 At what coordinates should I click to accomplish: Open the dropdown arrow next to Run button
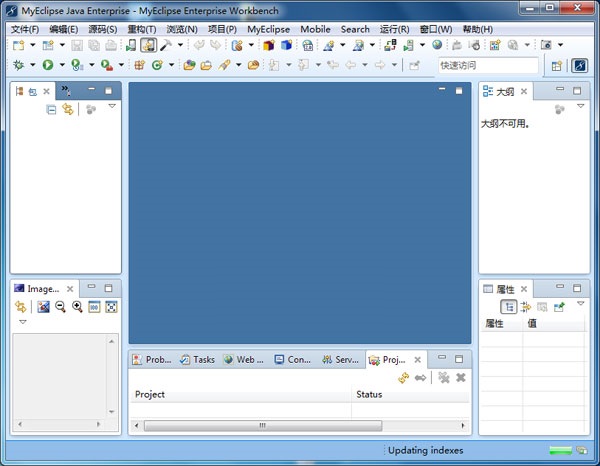tap(60, 66)
